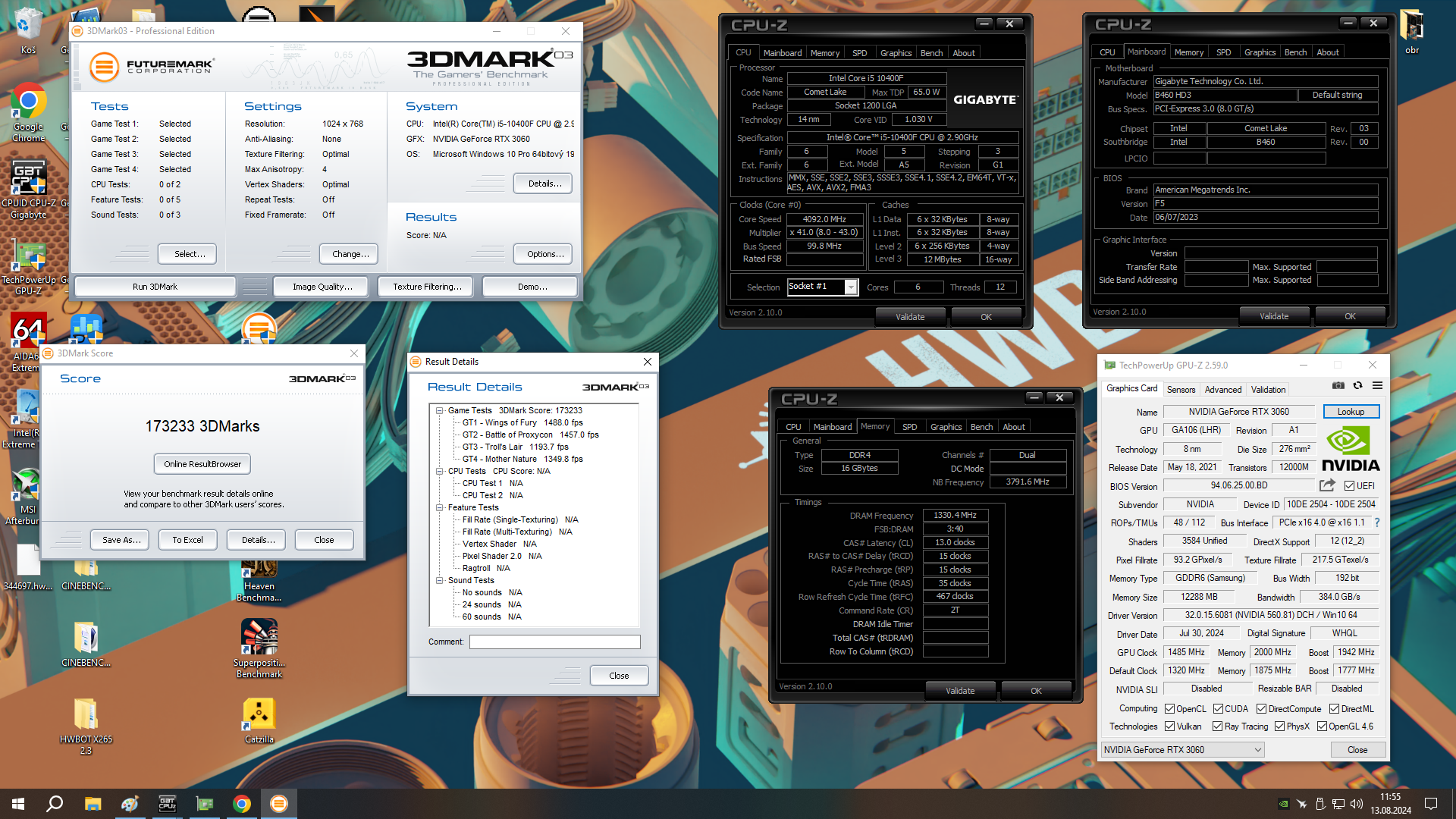The height and width of the screenshot is (819, 1456).
Task: Toggle DirectML checkbox in GPU-Z
Action: click(1334, 709)
